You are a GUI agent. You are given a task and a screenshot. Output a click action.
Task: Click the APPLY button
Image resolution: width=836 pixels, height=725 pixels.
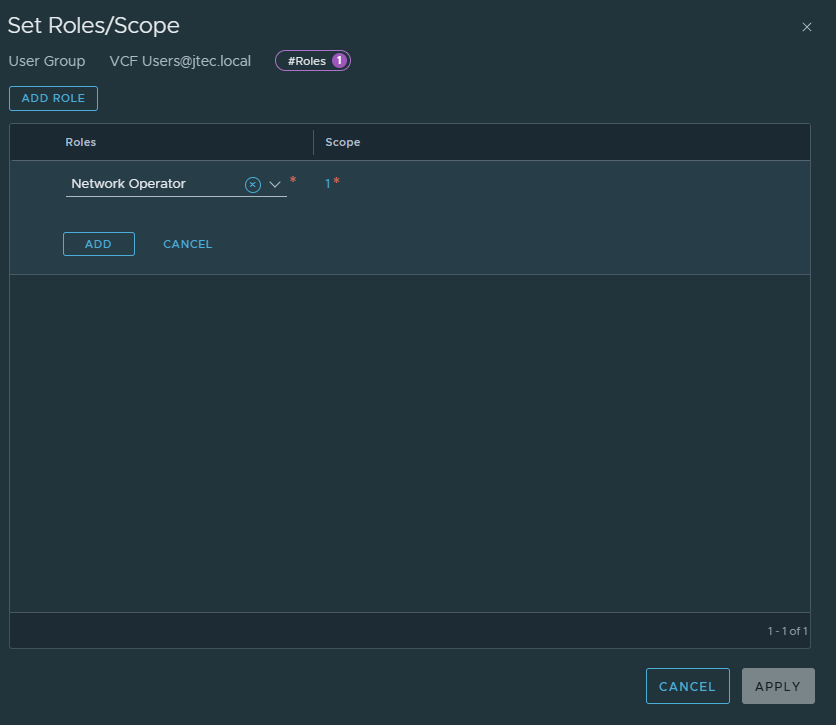pos(778,686)
